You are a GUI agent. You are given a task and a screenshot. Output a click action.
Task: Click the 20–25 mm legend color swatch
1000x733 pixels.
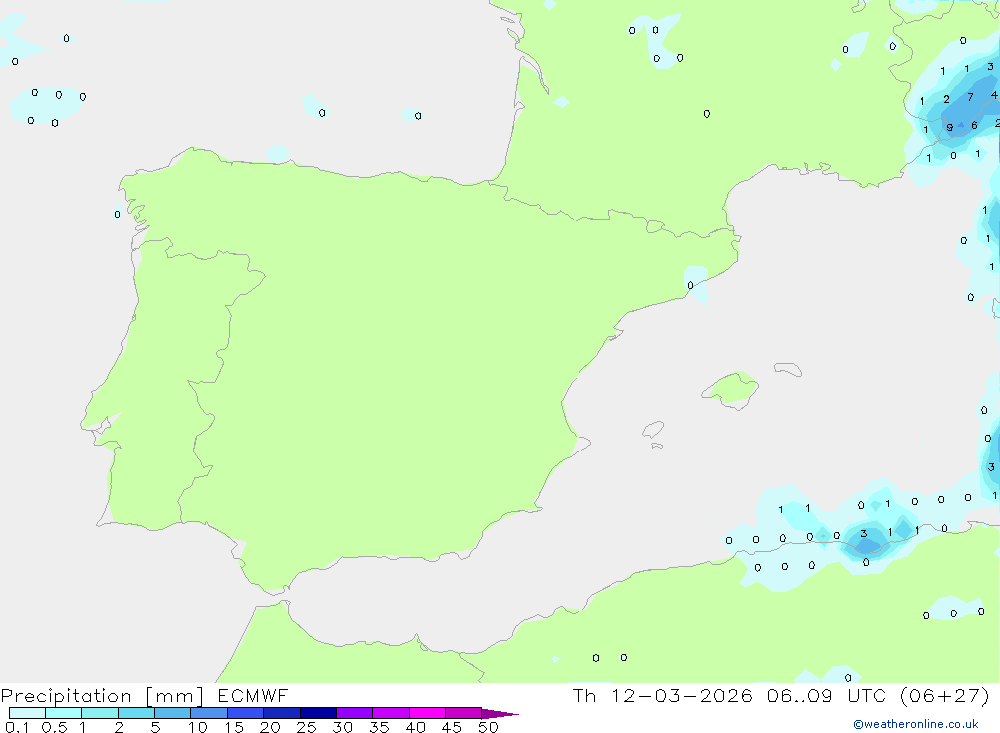pyautogui.click(x=282, y=713)
